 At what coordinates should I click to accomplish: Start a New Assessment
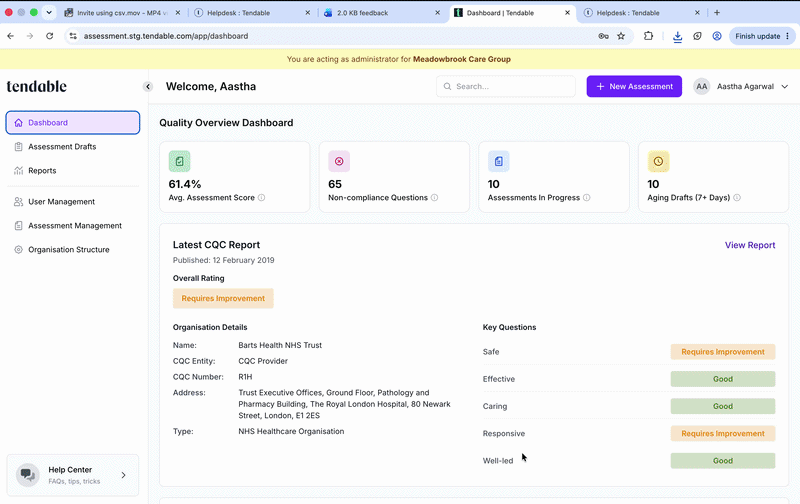[x=634, y=86]
